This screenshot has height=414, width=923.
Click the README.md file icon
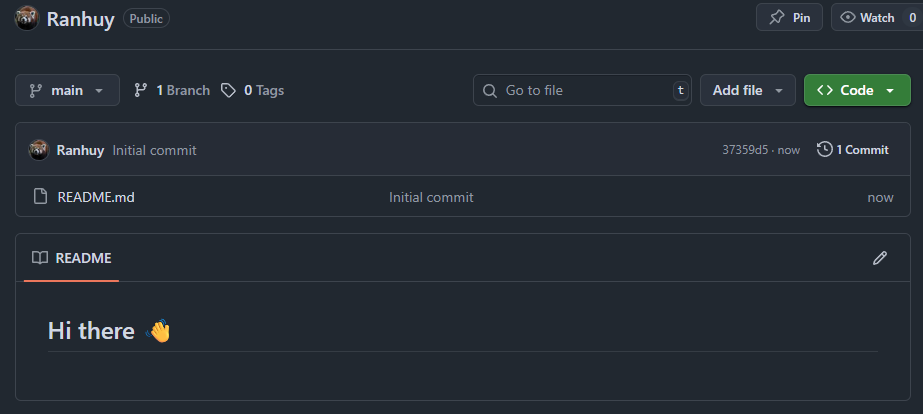(x=40, y=196)
